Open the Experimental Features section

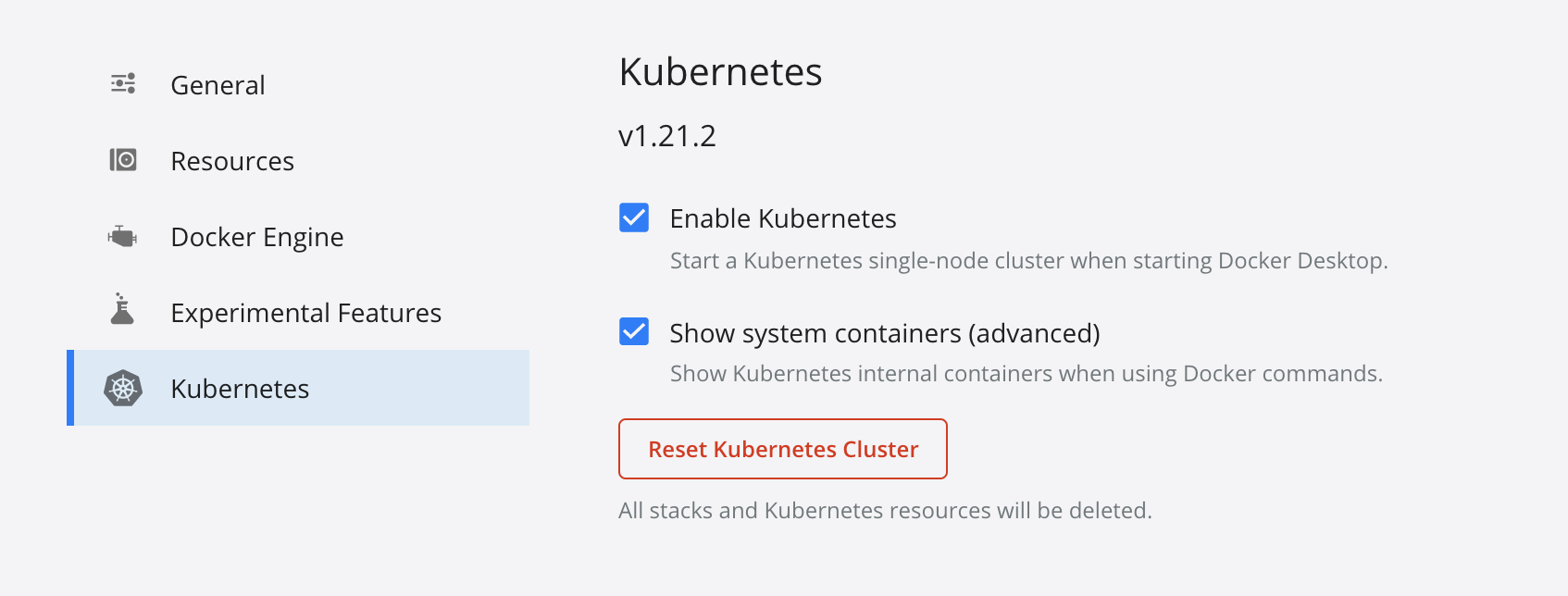(x=305, y=312)
